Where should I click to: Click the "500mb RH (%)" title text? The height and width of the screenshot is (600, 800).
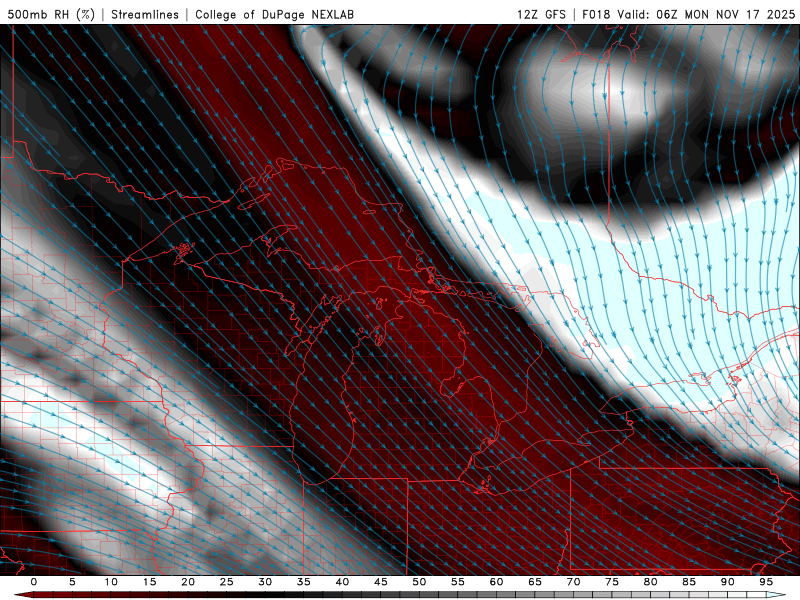pos(51,14)
